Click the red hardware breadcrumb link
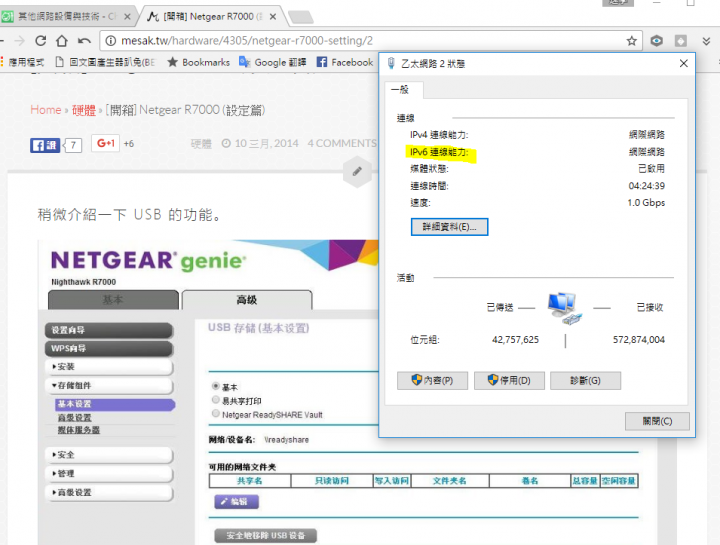This screenshot has height=545, width=720. click(84, 110)
